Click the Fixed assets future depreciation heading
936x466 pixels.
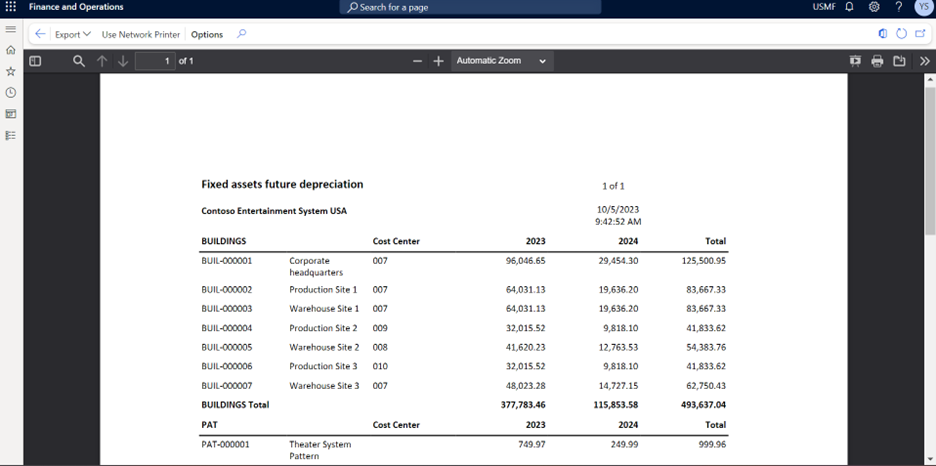pos(282,184)
